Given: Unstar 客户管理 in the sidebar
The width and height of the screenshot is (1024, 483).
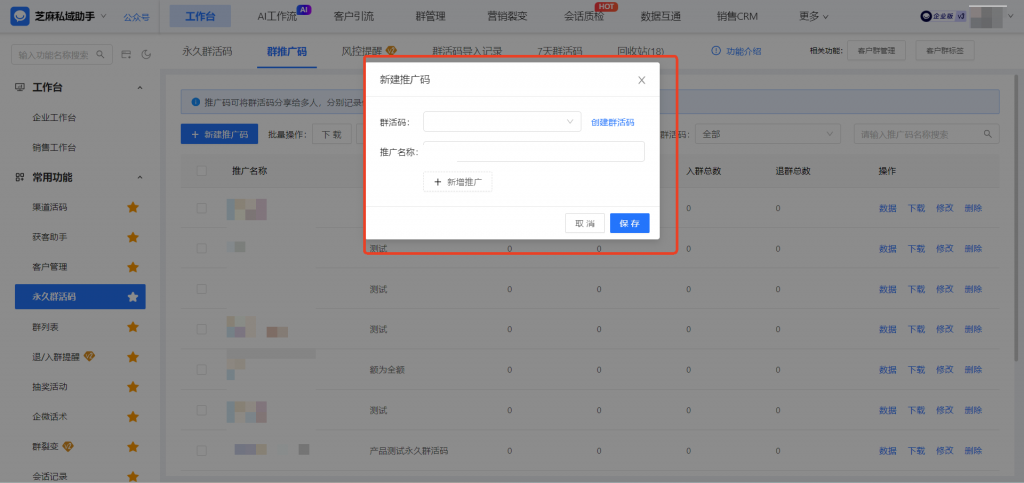Looking at the screenshot, I should (x=132, y=267).
